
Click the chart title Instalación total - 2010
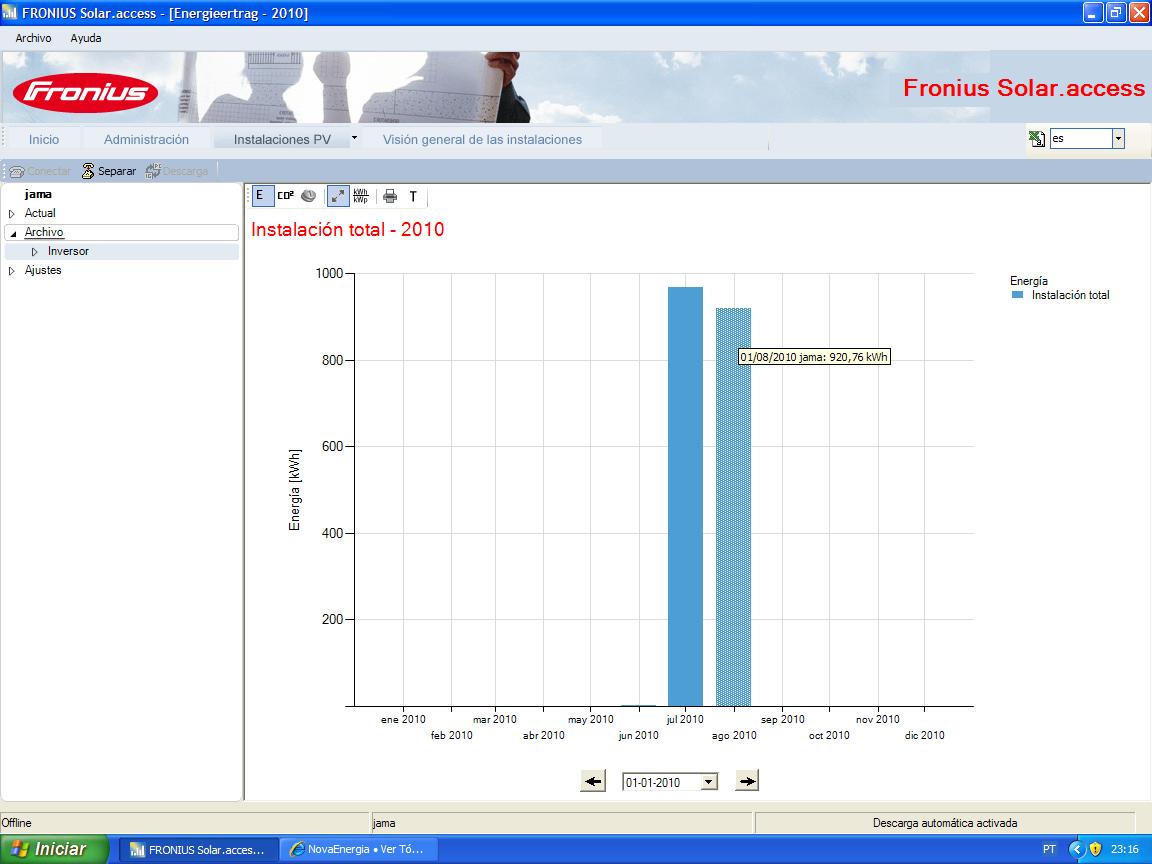[x=348, y=229]
